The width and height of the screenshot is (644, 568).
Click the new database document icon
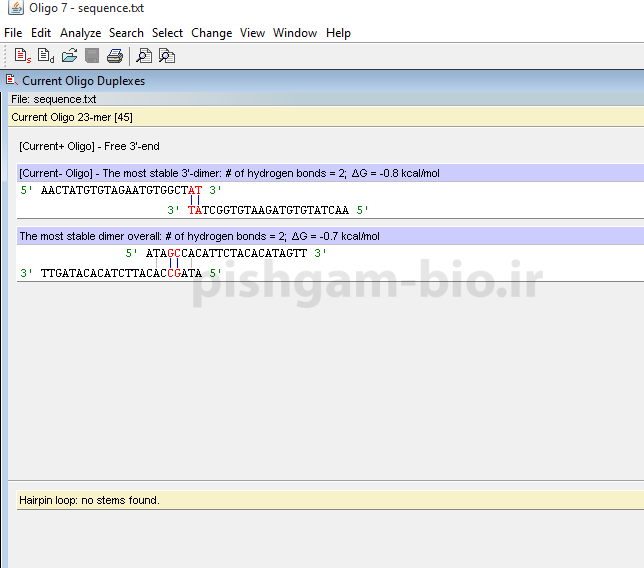[x=45, y=56]
